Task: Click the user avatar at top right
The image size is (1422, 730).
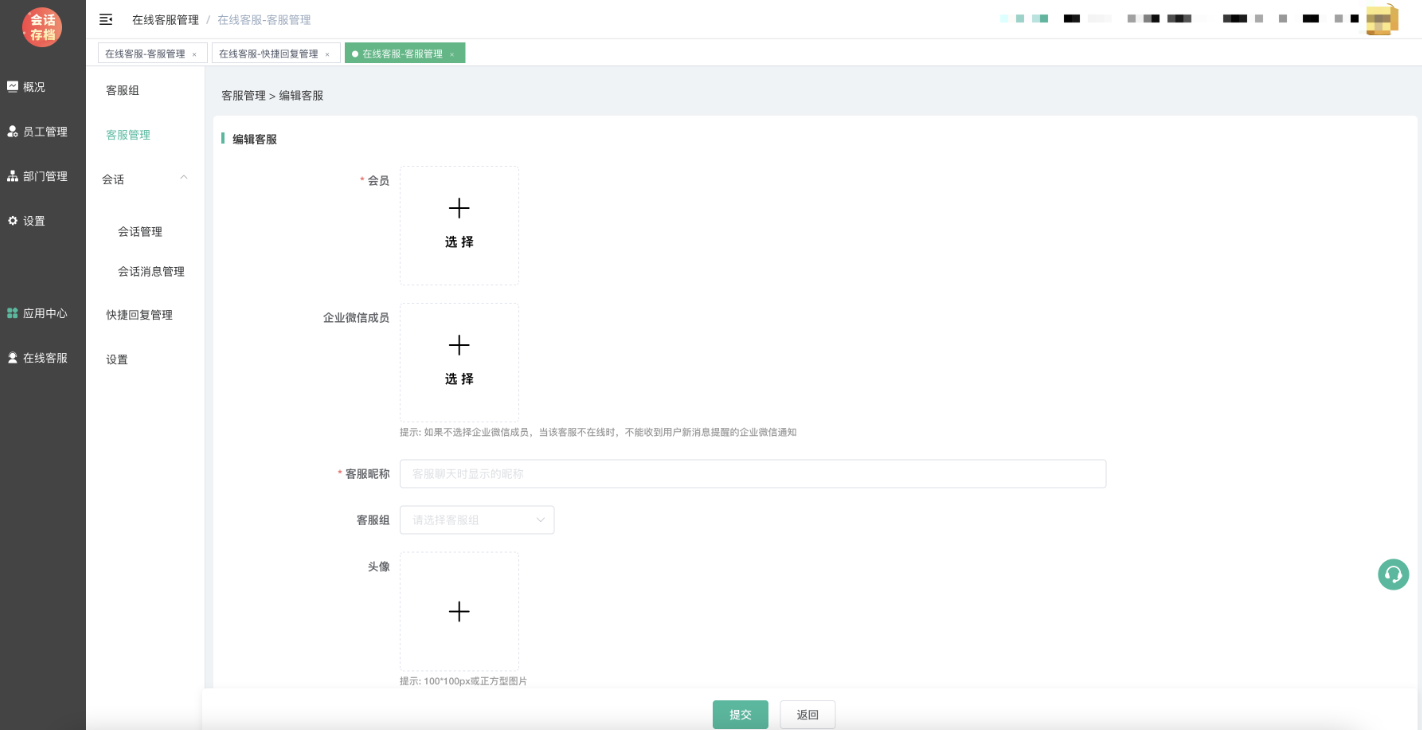Action: click(1381, 20)
